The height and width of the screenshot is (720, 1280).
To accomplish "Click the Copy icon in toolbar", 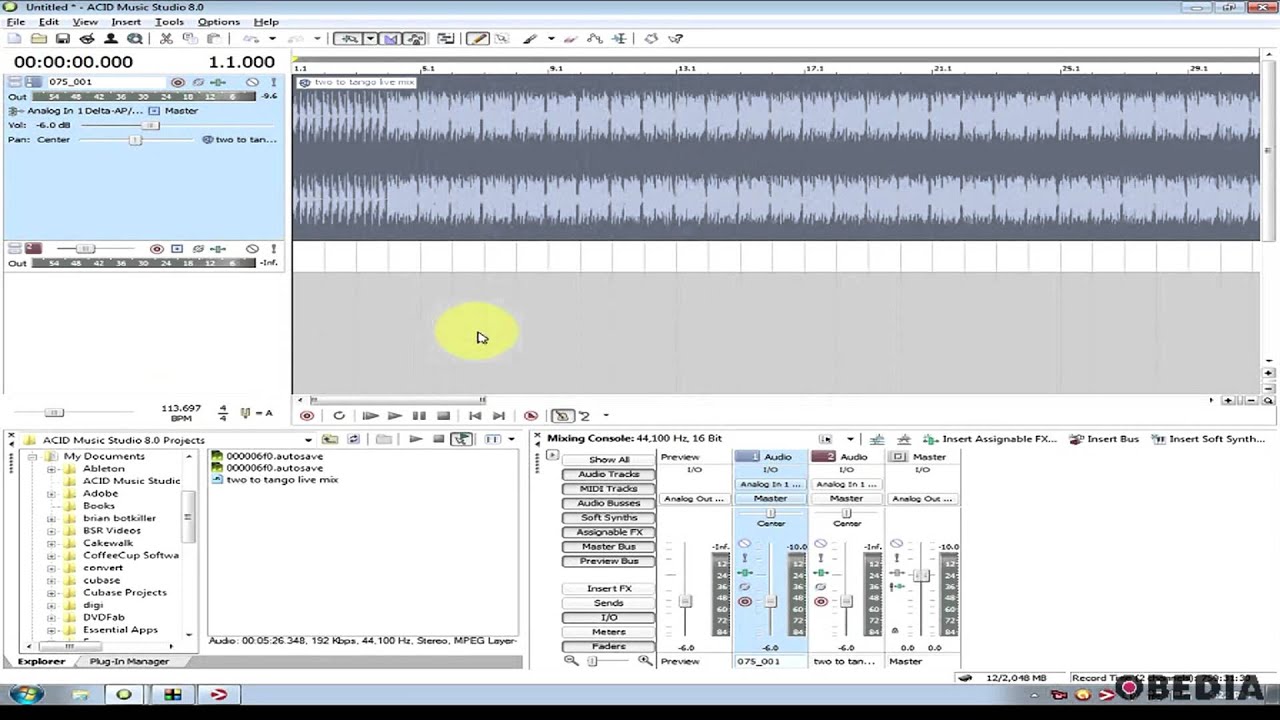I will pyautogui.click(x=189, y=39).
